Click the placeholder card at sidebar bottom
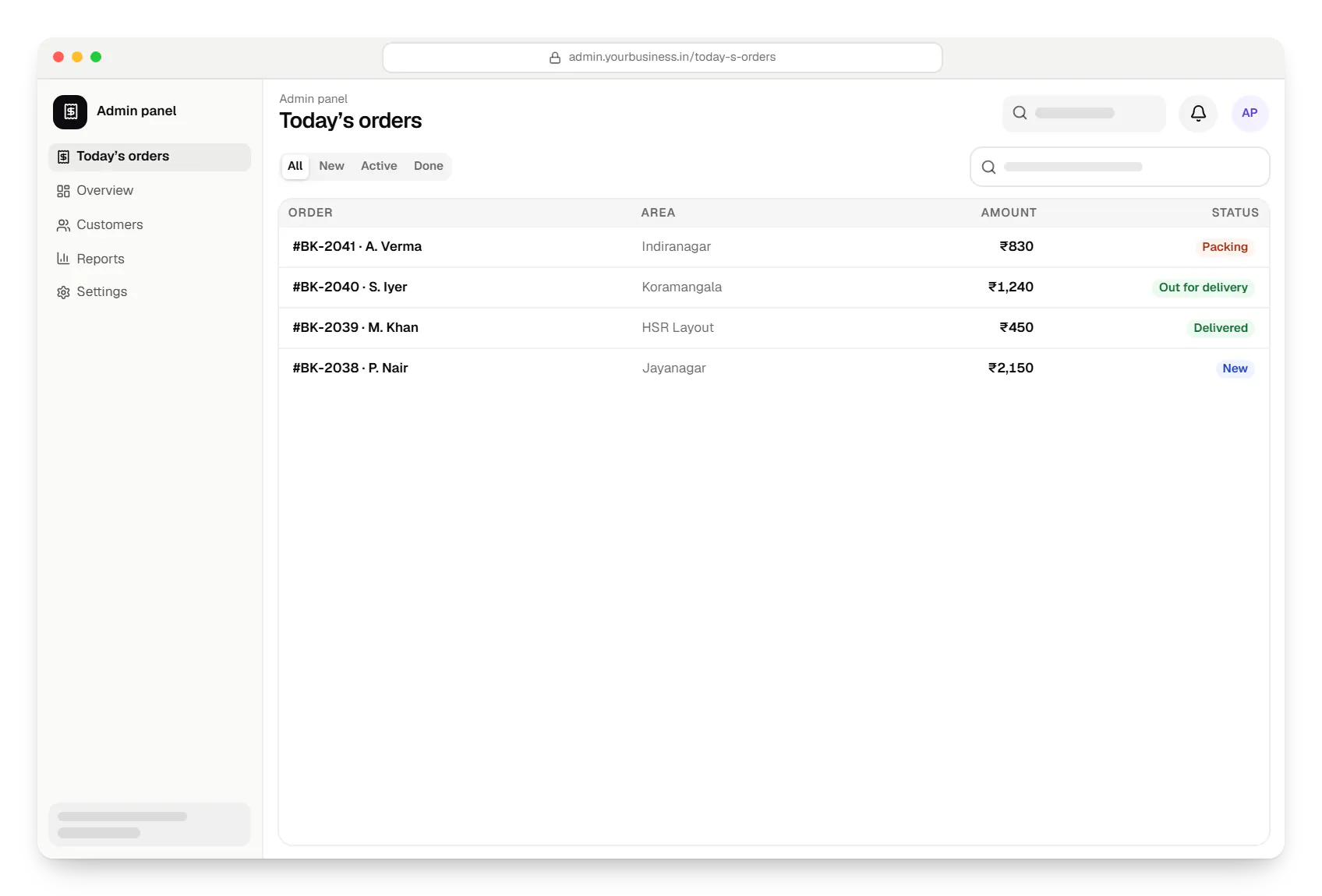This screenshot has height=896, width=1322. [x=150, y=824]
